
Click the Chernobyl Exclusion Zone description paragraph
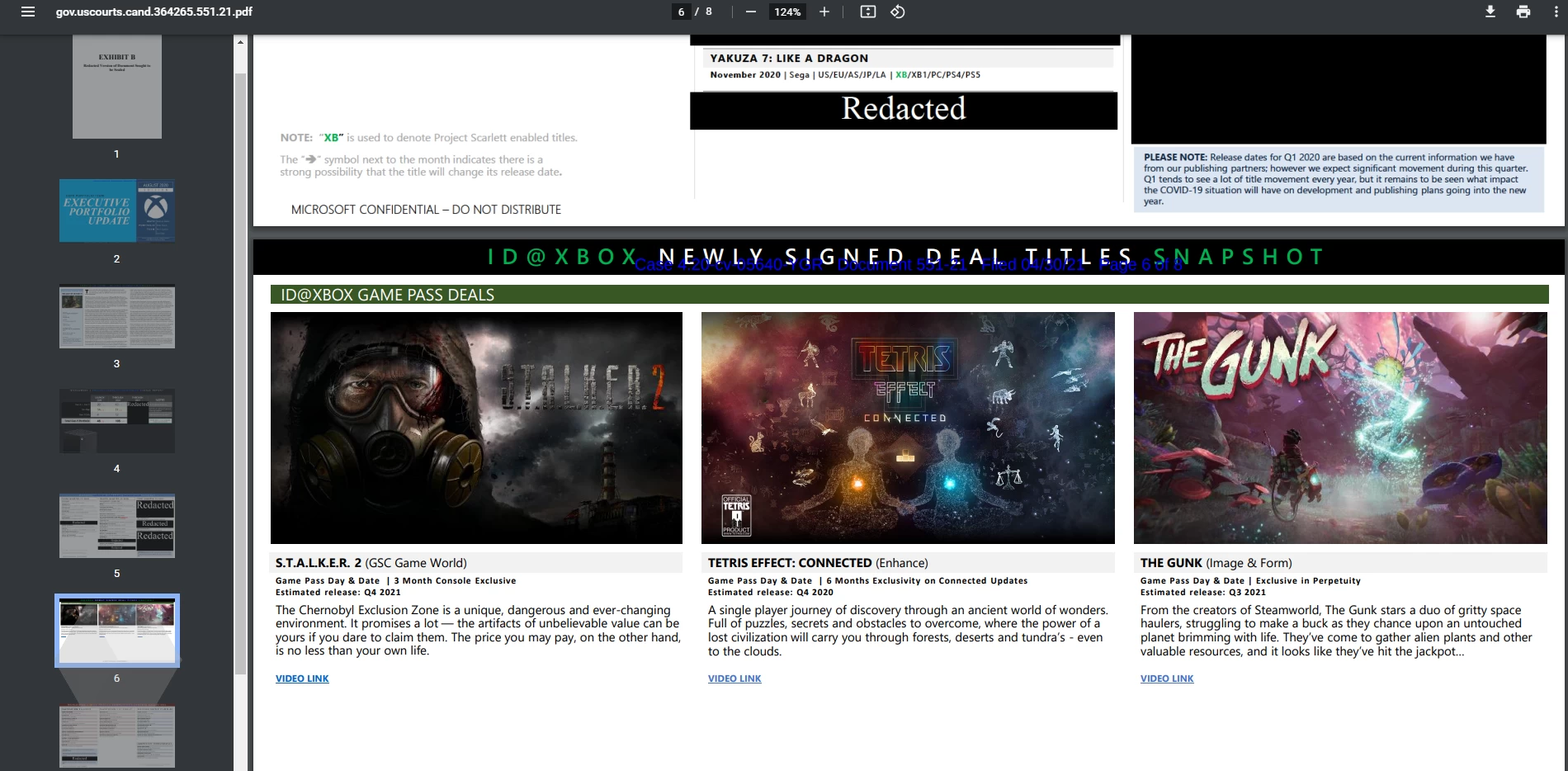coord(478,631)
